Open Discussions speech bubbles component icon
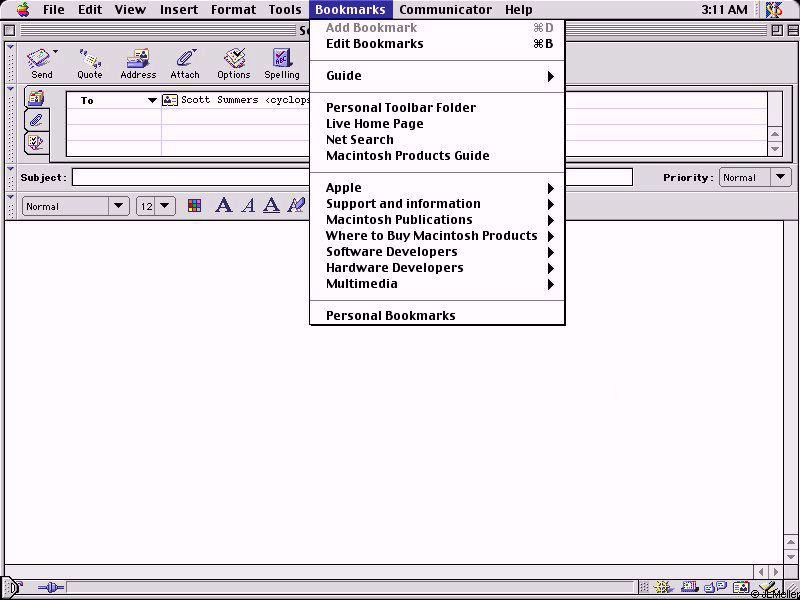This screenshot has height=600, width=800. (x=715, y=587)
